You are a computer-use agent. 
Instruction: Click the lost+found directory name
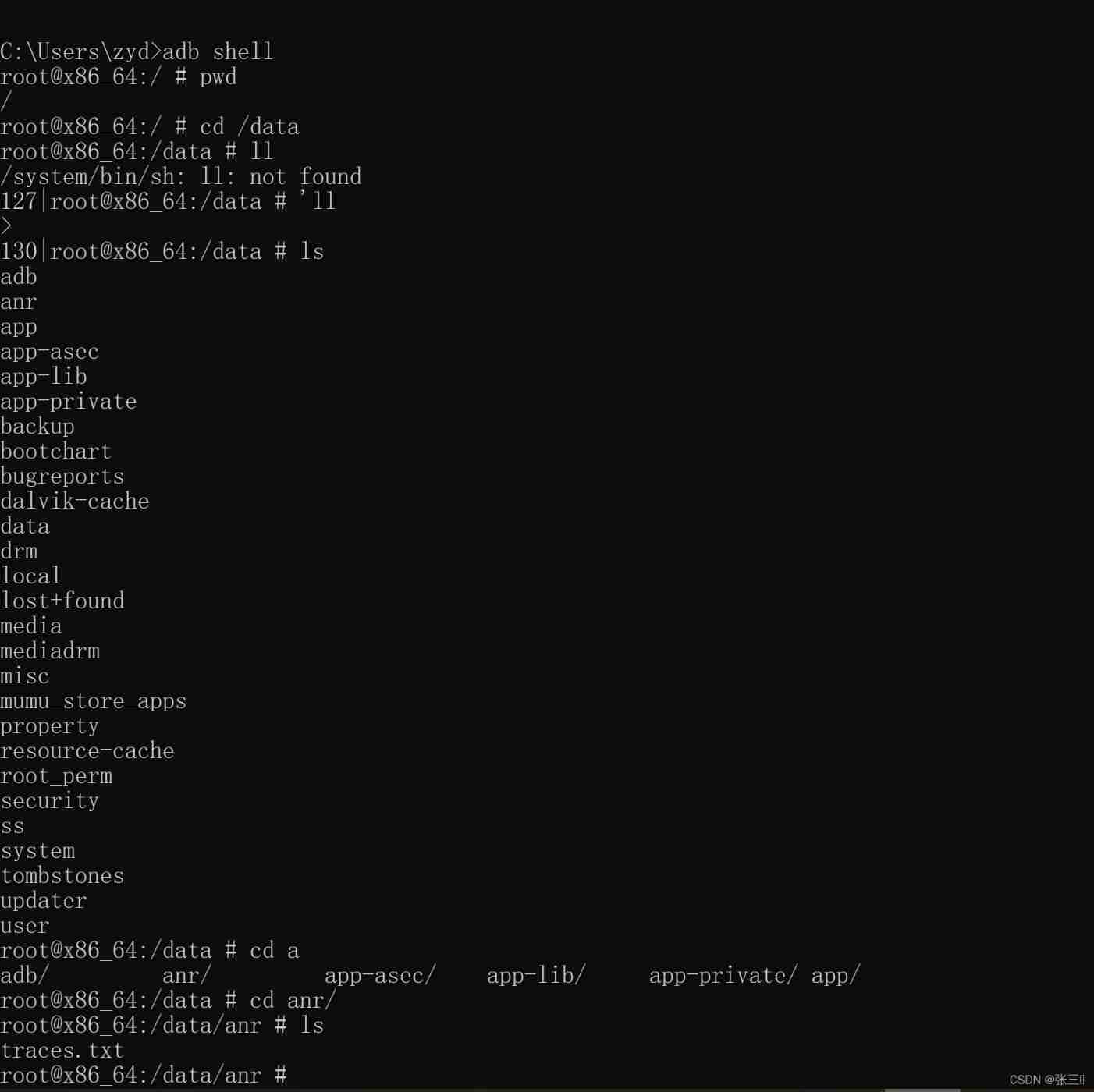[x=62, y=601]
